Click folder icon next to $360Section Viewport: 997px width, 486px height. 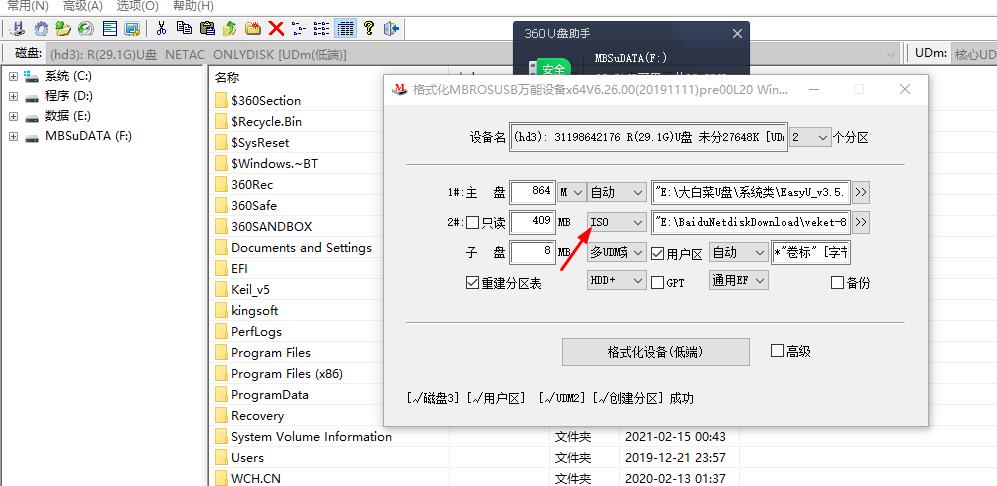click(221, 101)
